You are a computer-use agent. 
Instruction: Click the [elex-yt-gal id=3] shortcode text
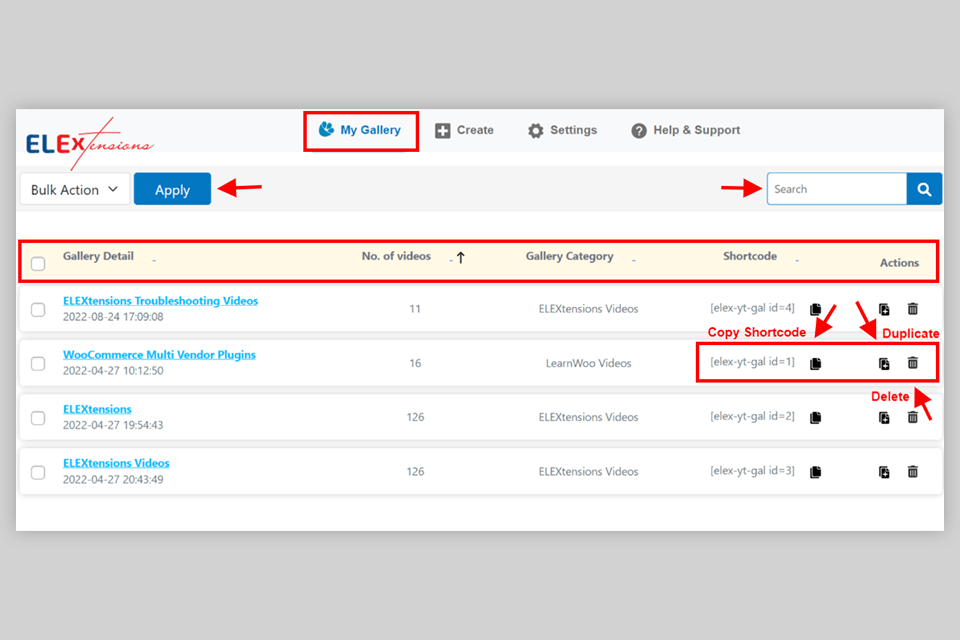pyautogui.click(x=752, y=471)
